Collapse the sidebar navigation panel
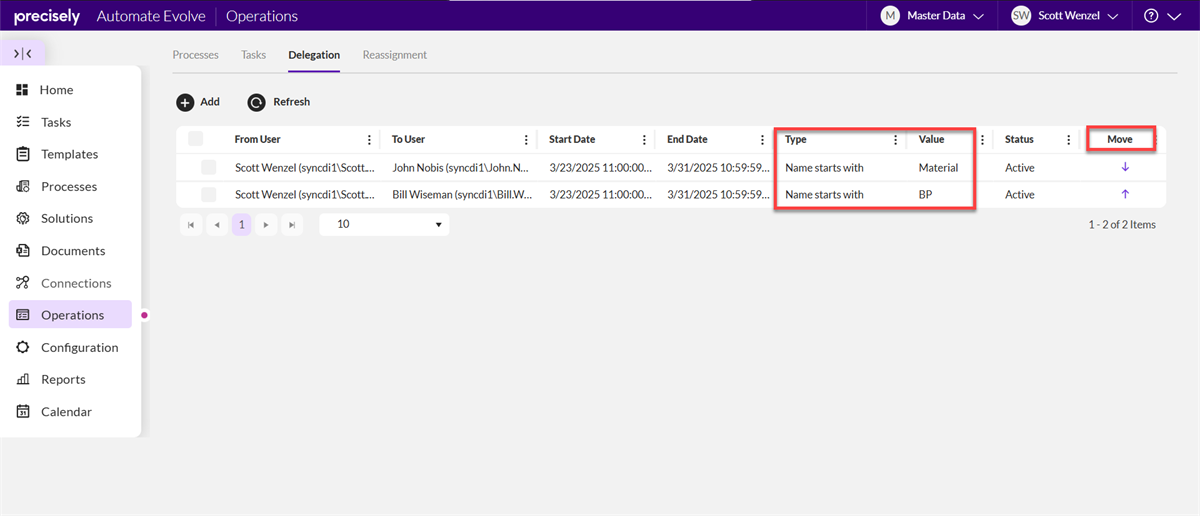 (x=23, y=54)
